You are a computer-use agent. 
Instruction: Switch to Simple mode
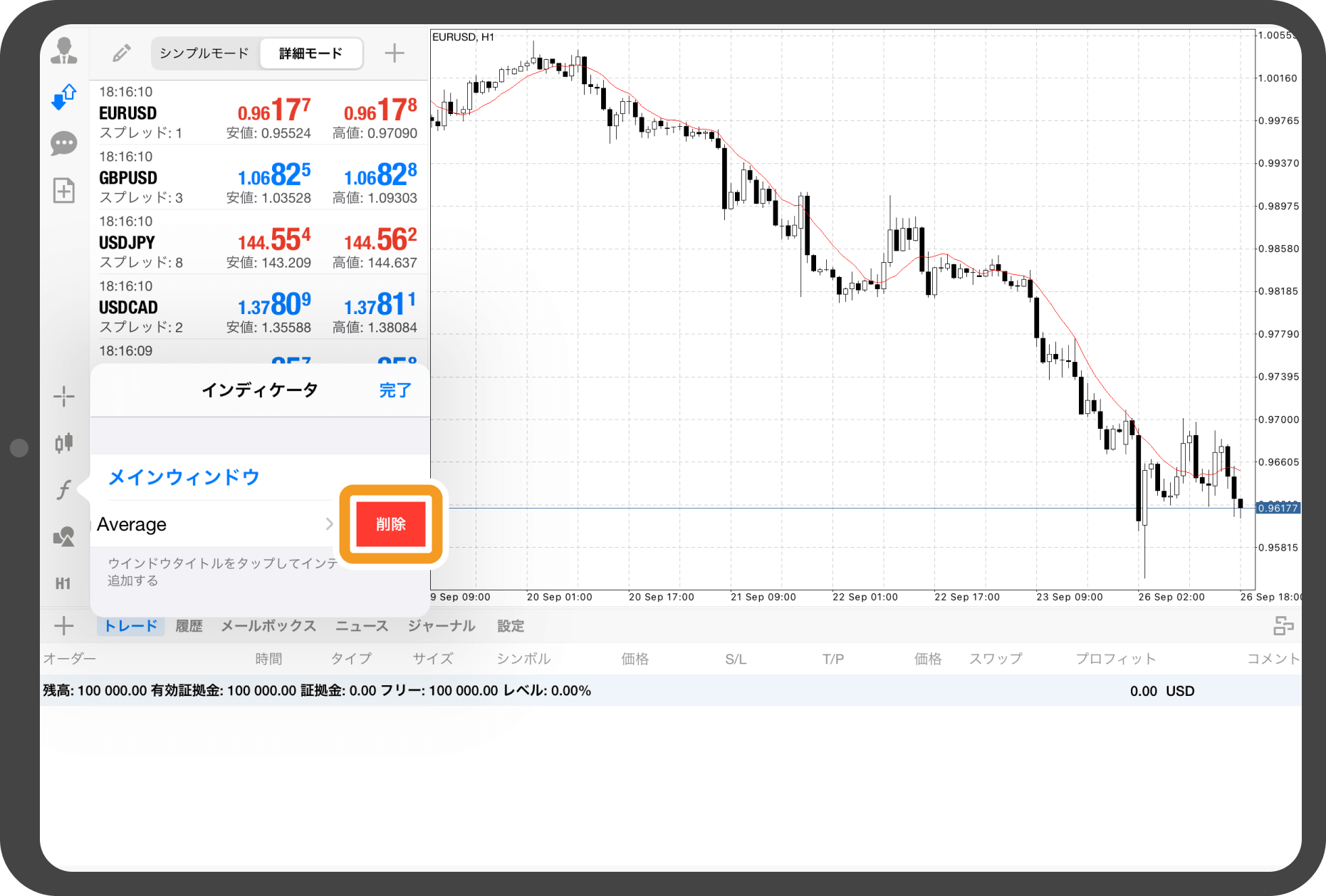(x=204, y=53)
